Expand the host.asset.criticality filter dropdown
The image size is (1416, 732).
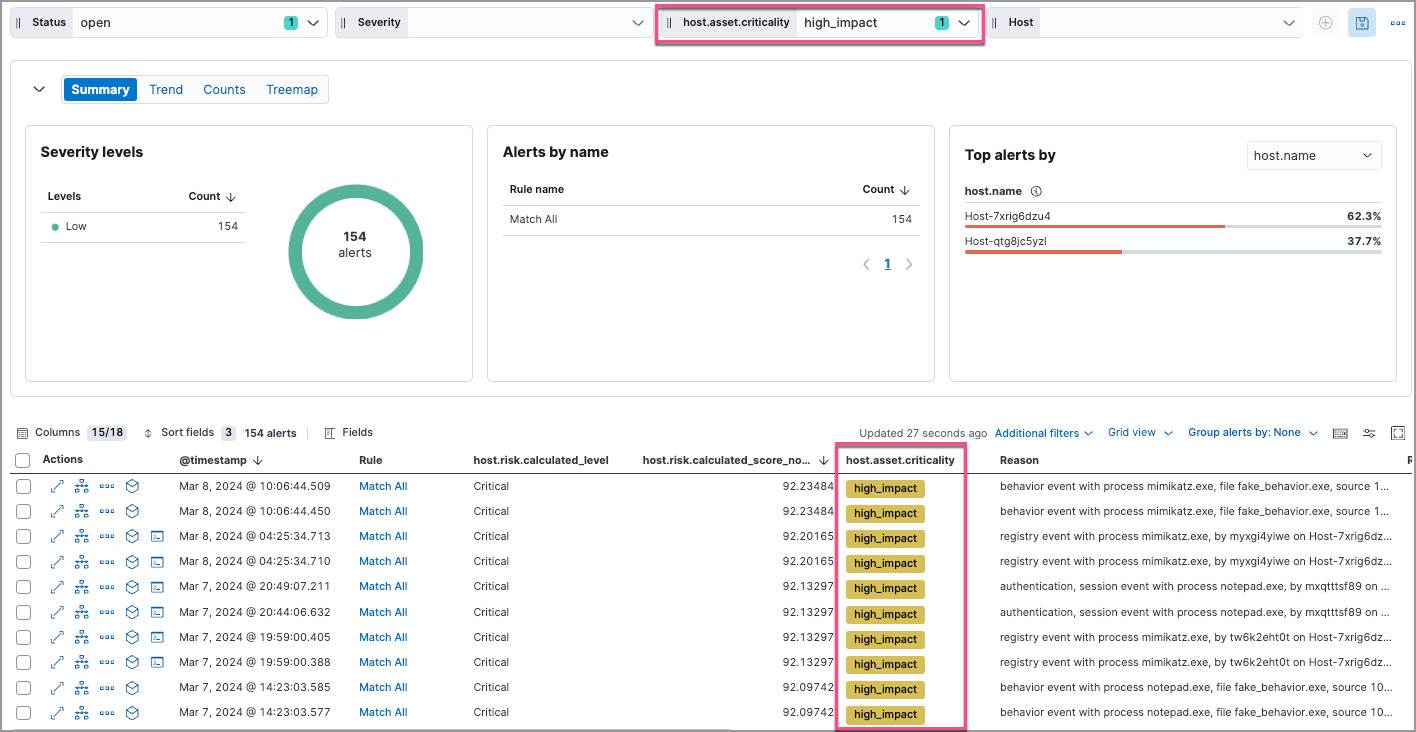[x=962, y=22]
